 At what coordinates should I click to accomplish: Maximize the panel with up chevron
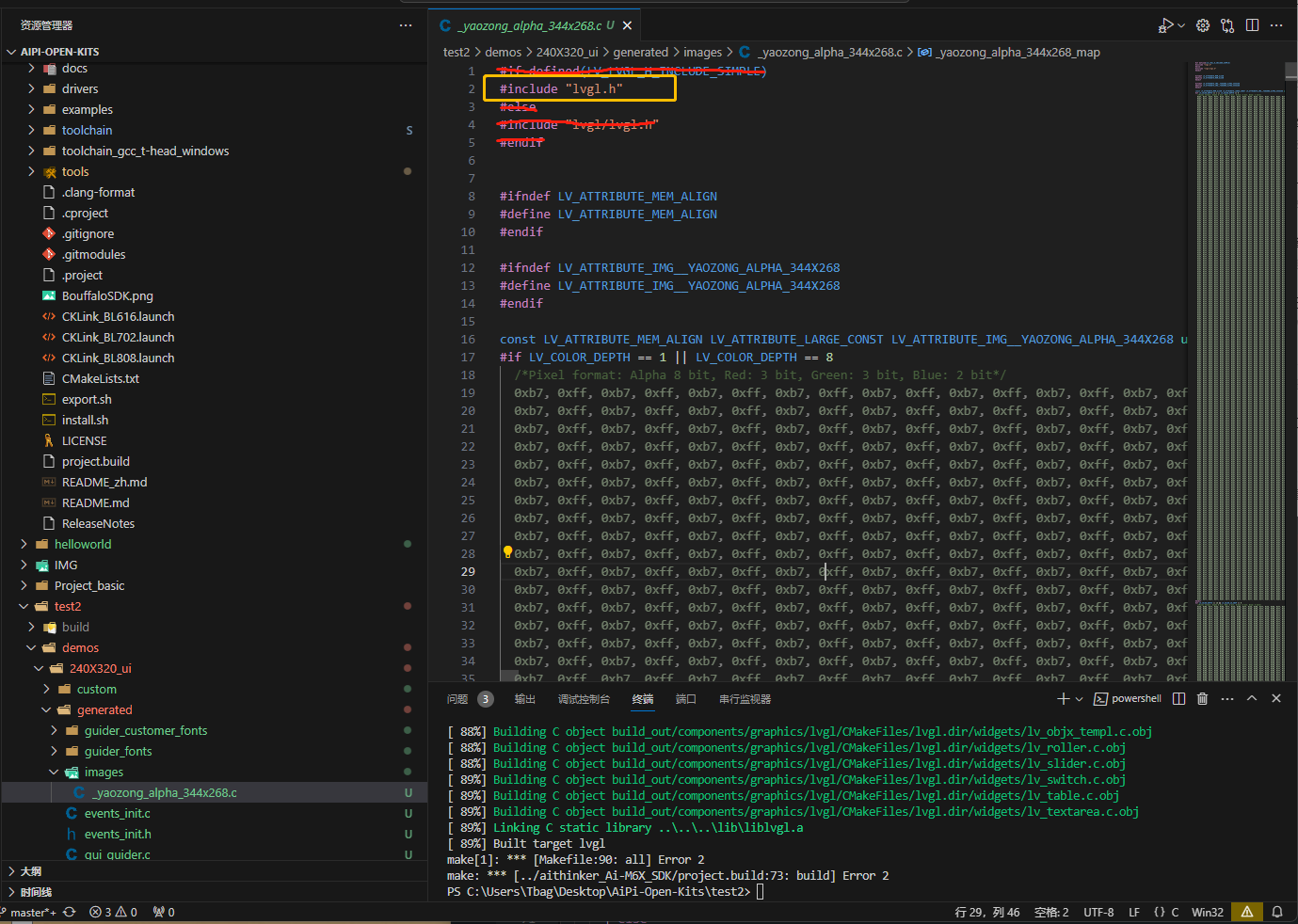tap(1252, 699)
